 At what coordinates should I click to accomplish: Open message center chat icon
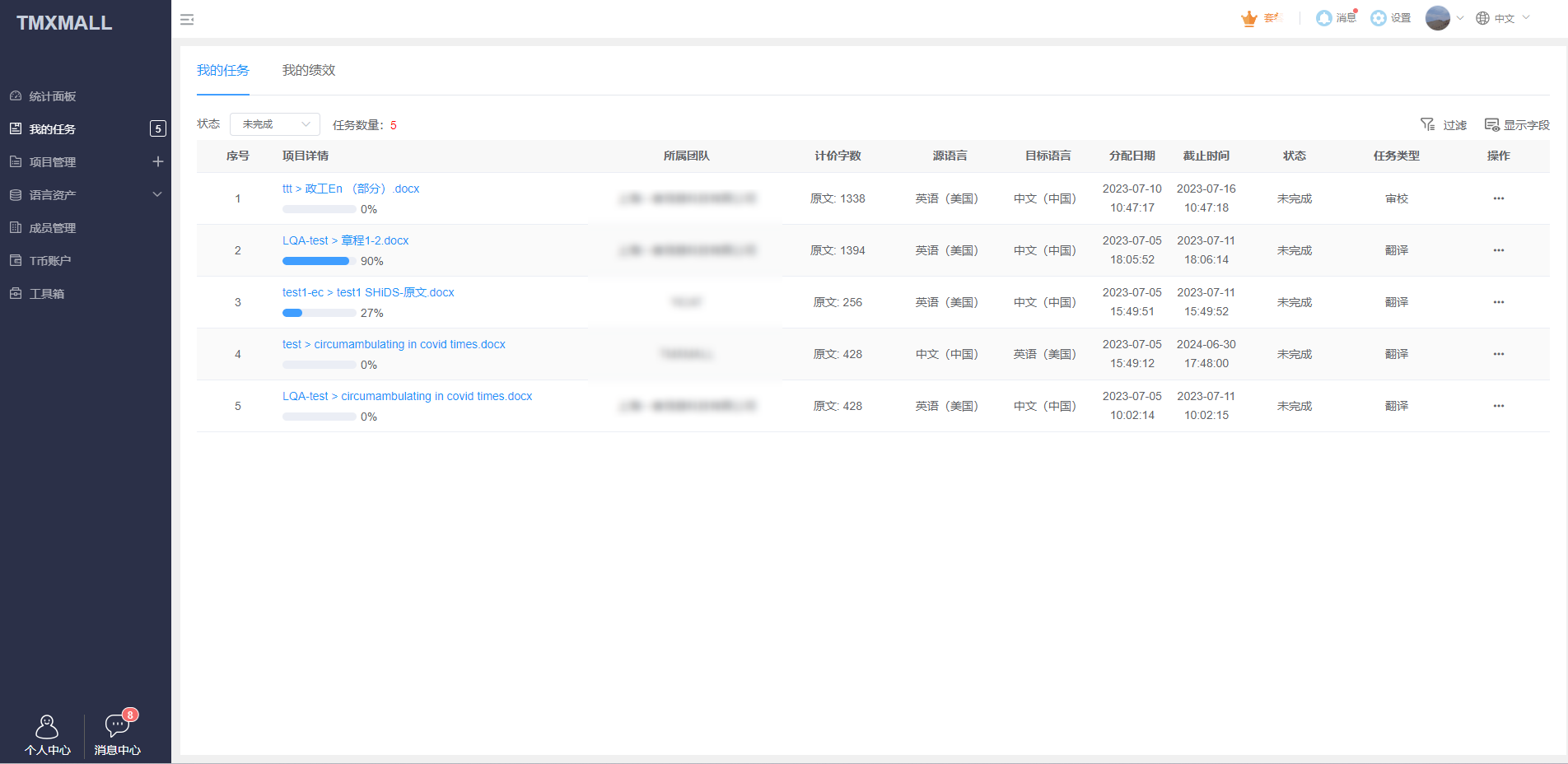(x=117, y=726)
